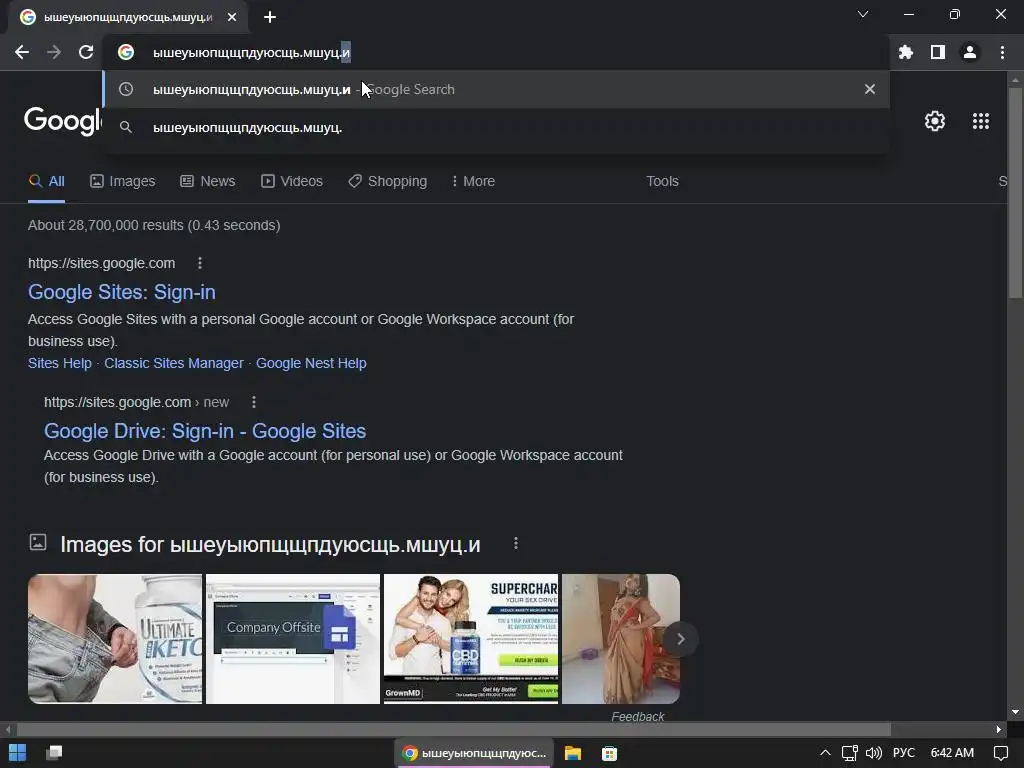Open the Windows Start menu
This screenshot has height=768, width=1024.
(x=18, y=753)
